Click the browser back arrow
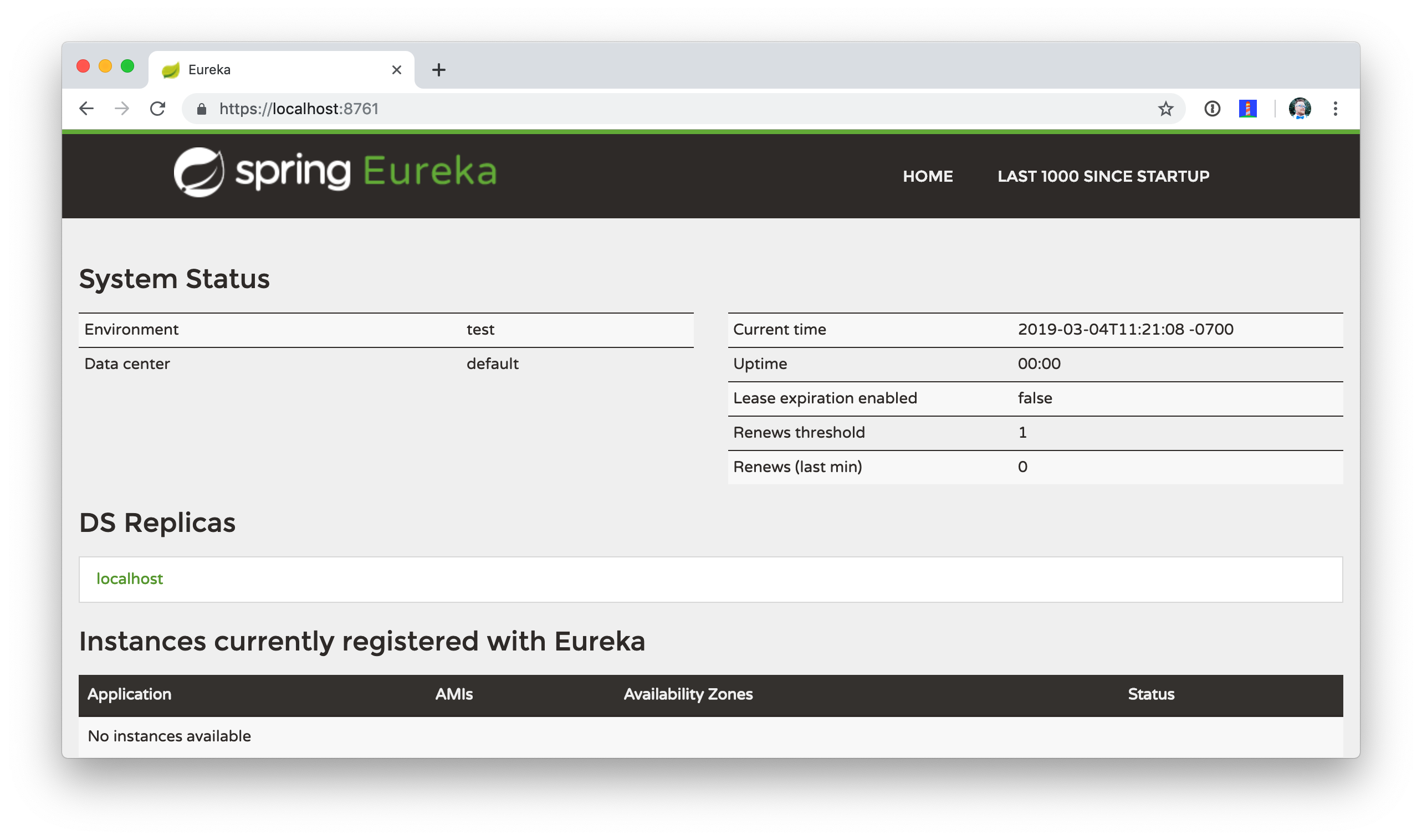This screenshot has width=1422, height=840. tap(86, 109)
